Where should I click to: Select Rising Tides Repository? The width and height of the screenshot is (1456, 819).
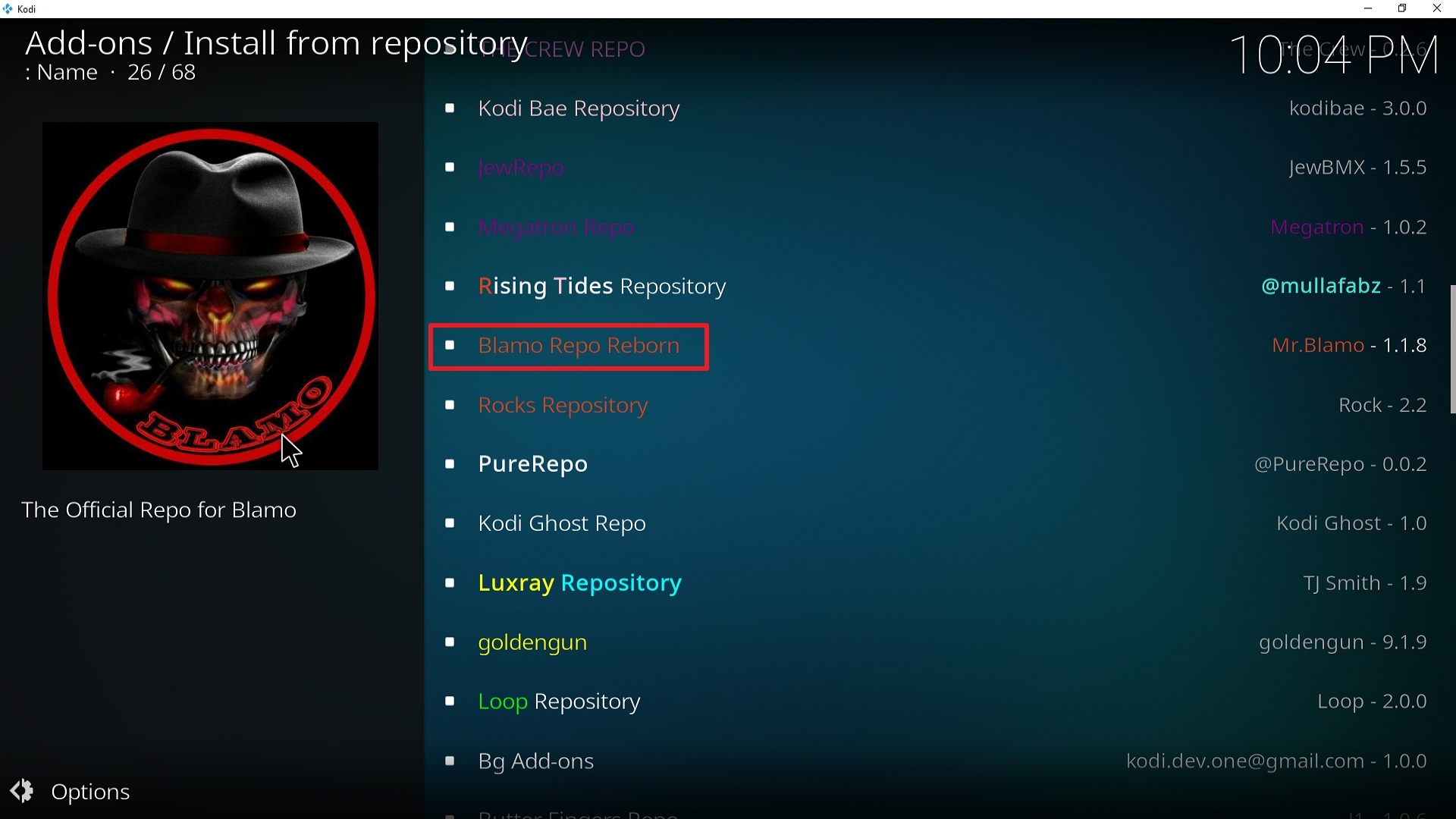click(x=940, y=286)
